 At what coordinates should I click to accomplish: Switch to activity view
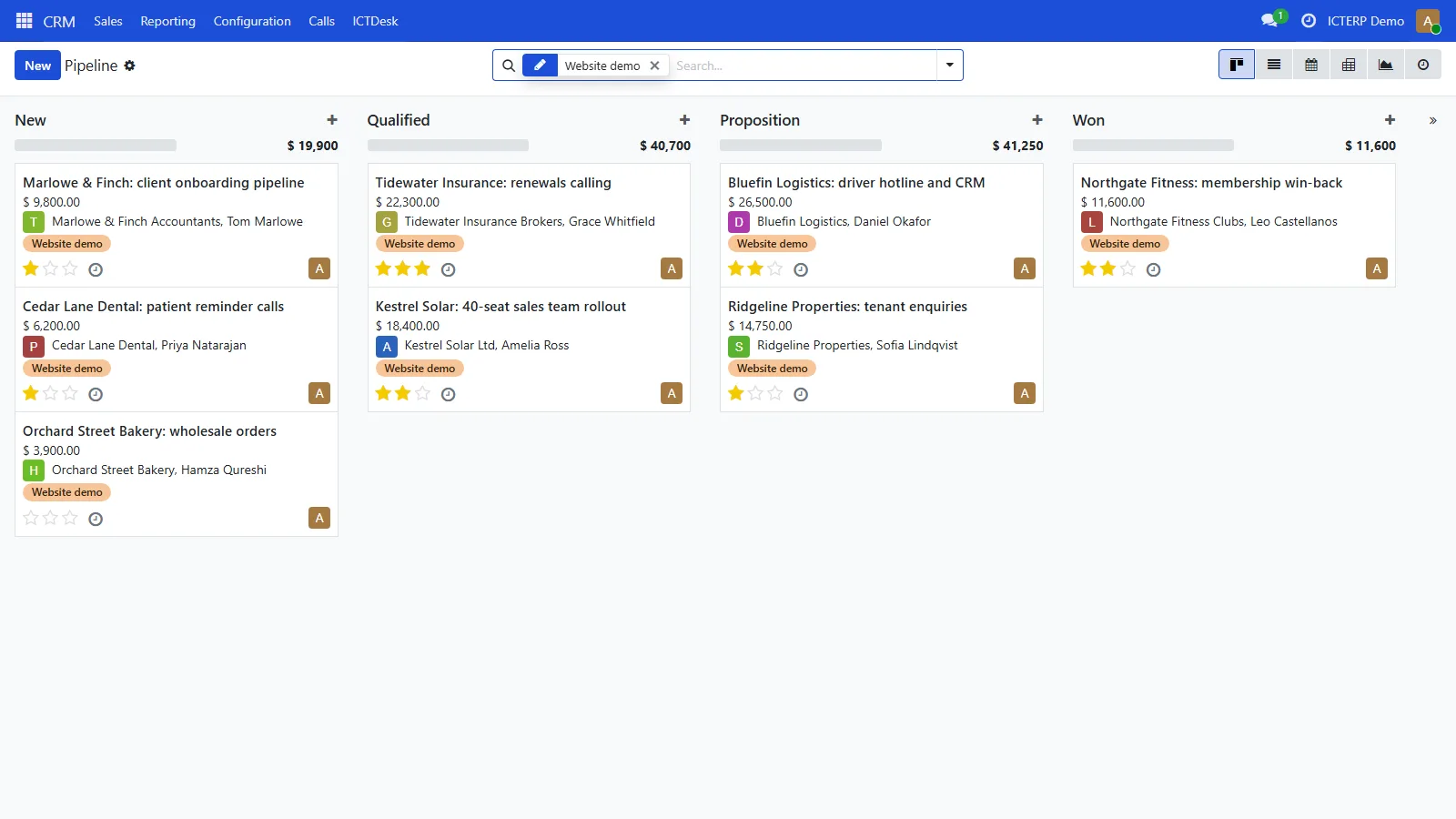point(1423,65)
